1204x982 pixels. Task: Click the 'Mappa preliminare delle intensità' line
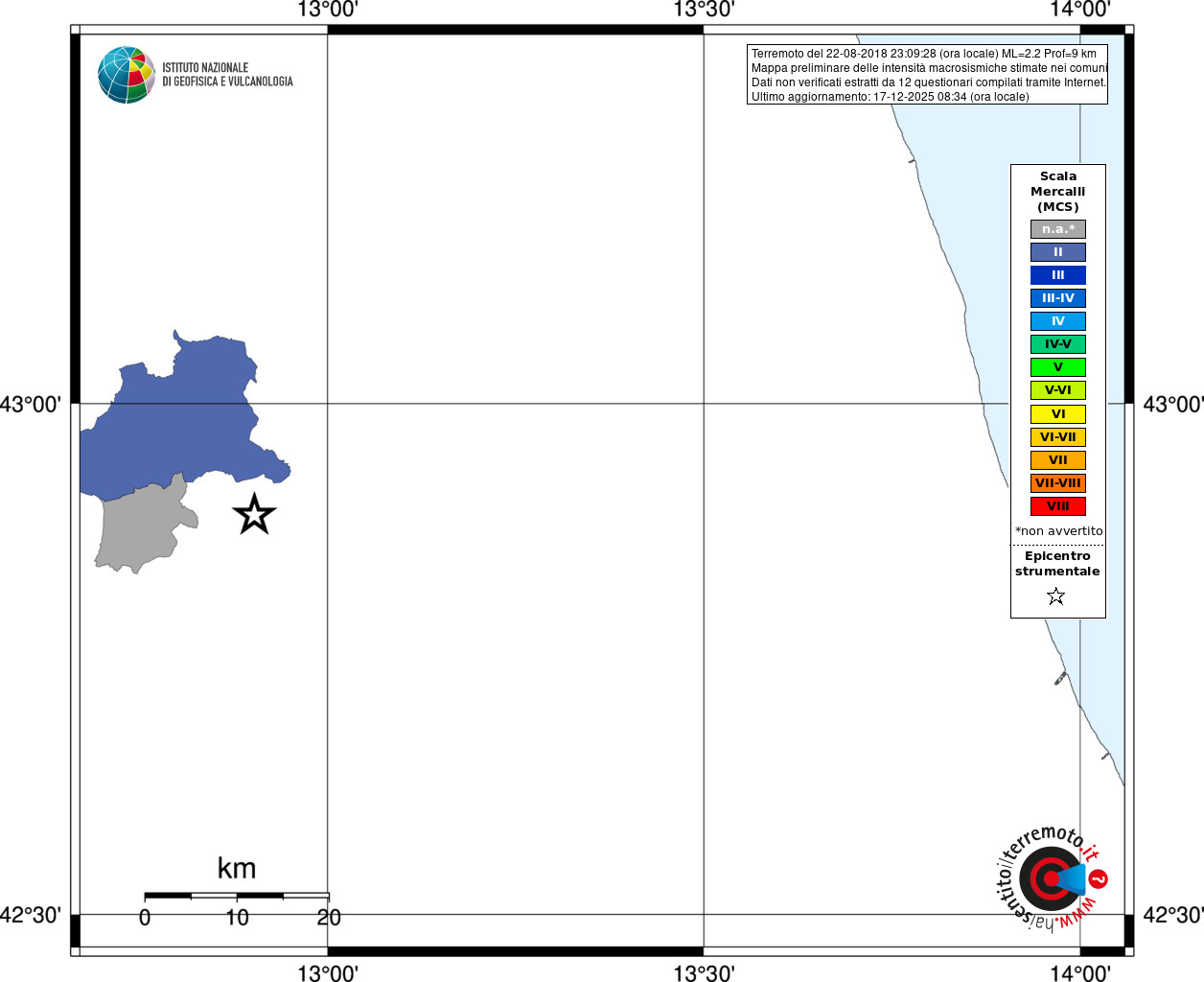coord(929,68)
